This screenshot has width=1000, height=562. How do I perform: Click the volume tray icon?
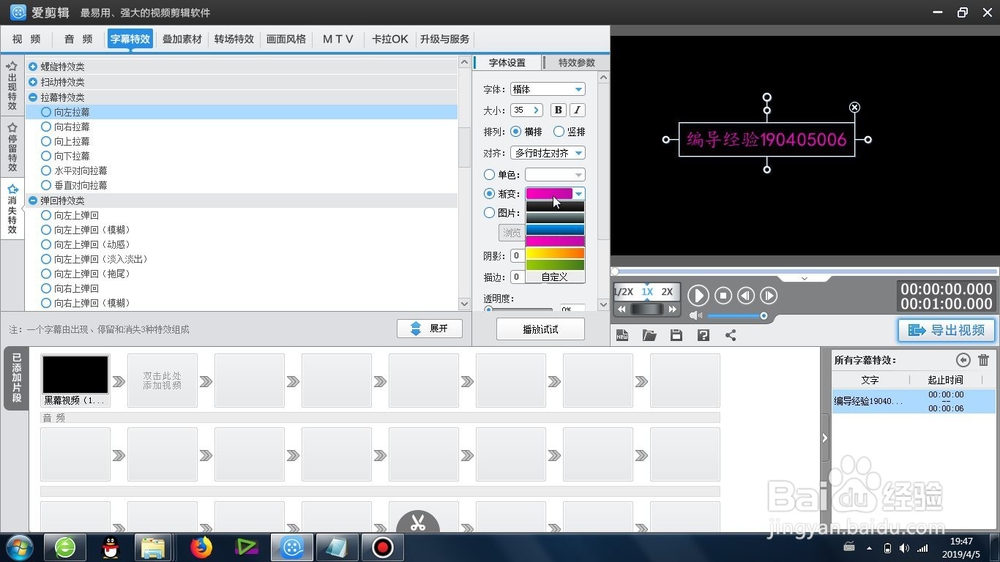(904, 548)
